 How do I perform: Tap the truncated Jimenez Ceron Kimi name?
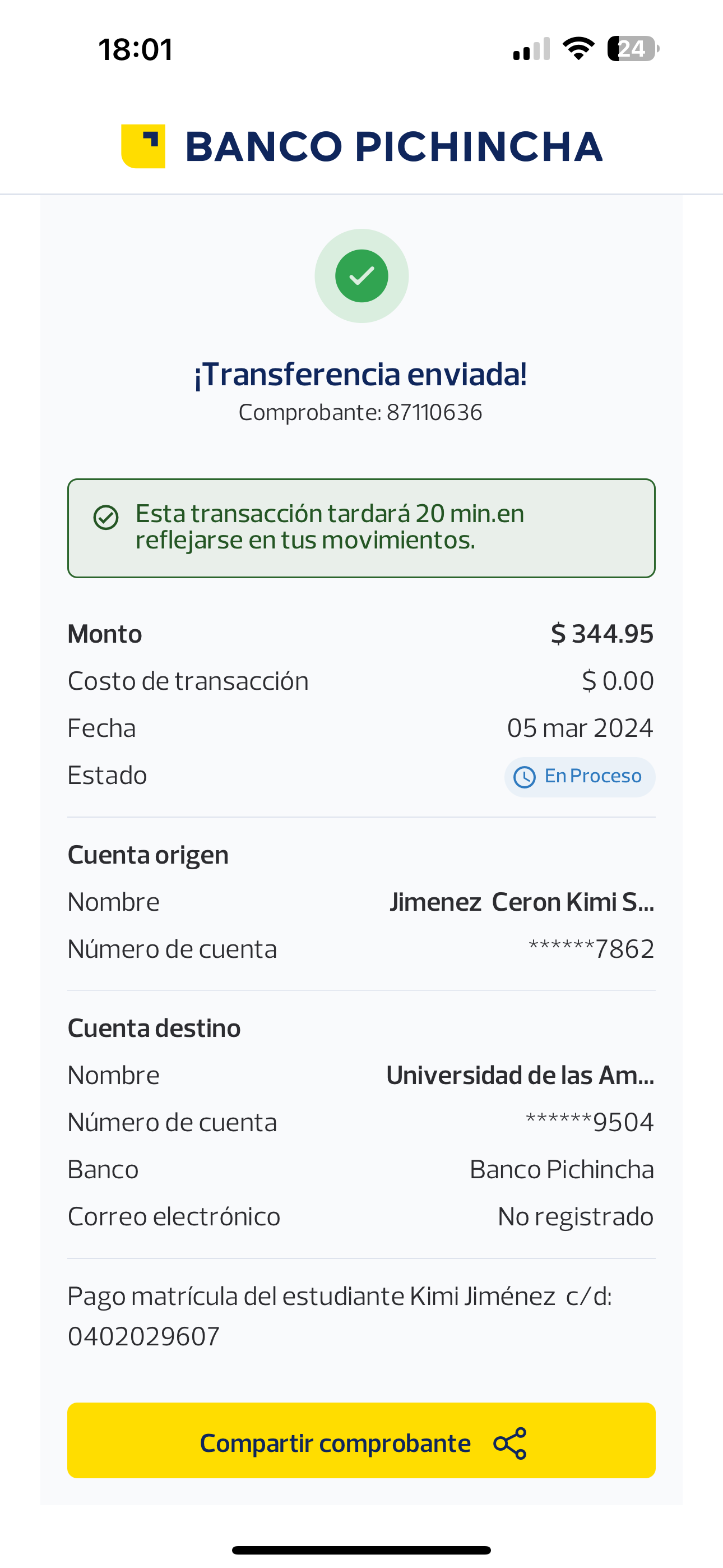[x=522, y=902]
